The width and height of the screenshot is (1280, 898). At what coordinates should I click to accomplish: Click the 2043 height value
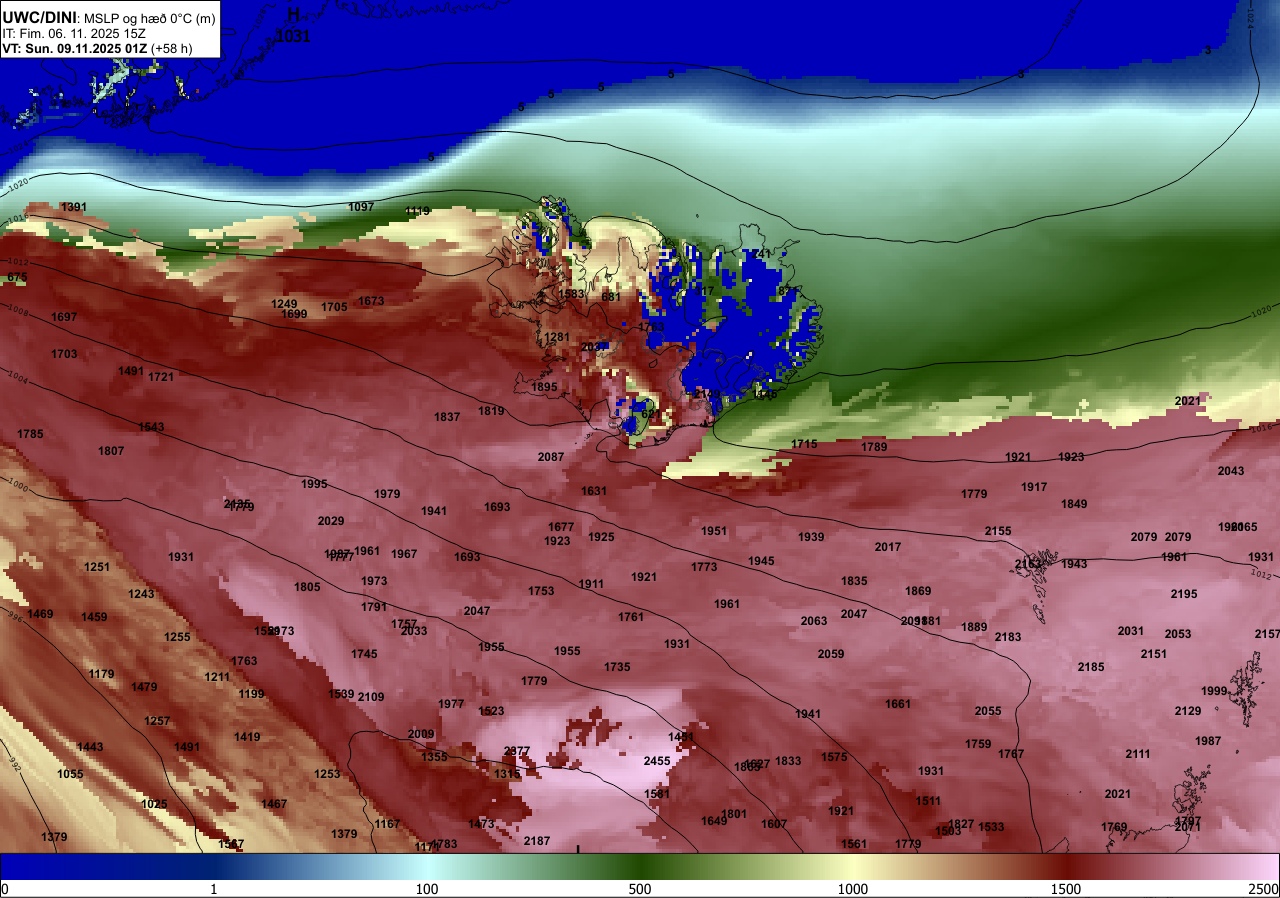1231,471
